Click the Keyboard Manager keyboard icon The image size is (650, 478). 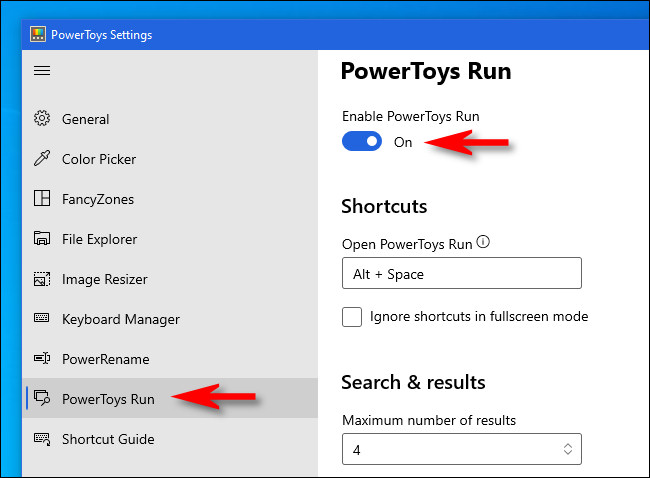coord(42,319)
